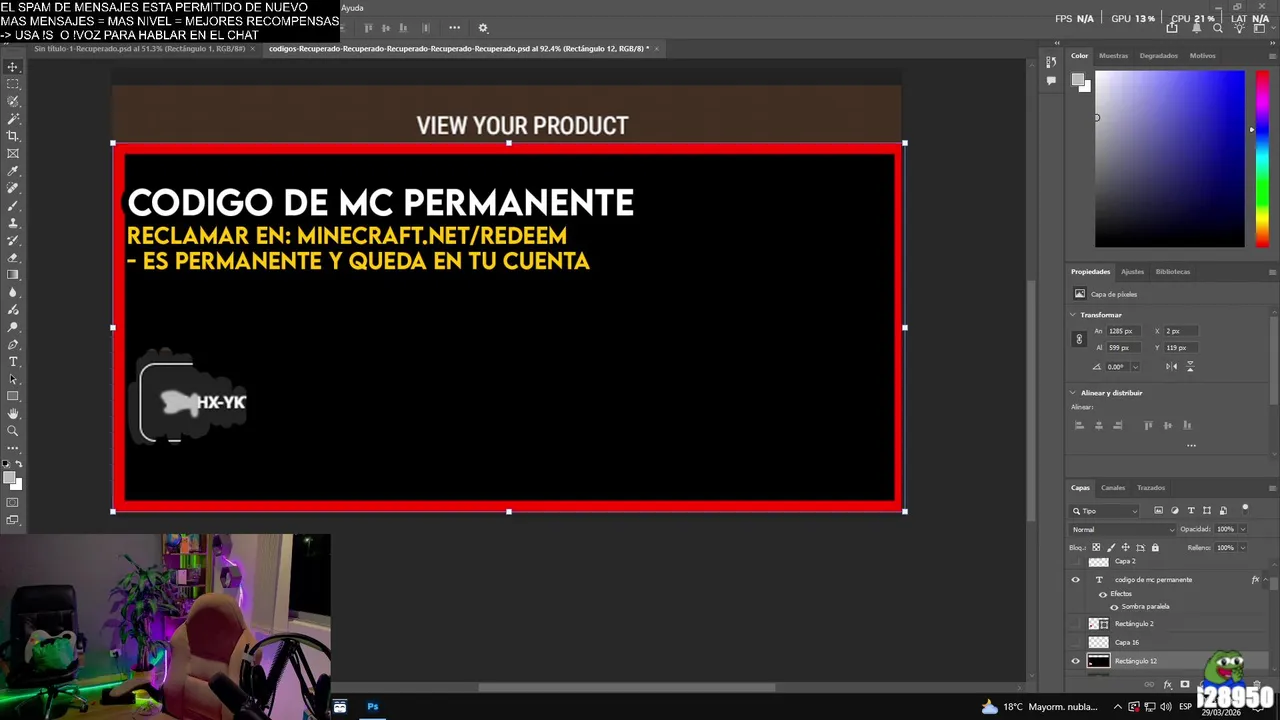This screenshot has height=720, width=1280.
Task: Click more align options three dots
Action: (1191, 446)
